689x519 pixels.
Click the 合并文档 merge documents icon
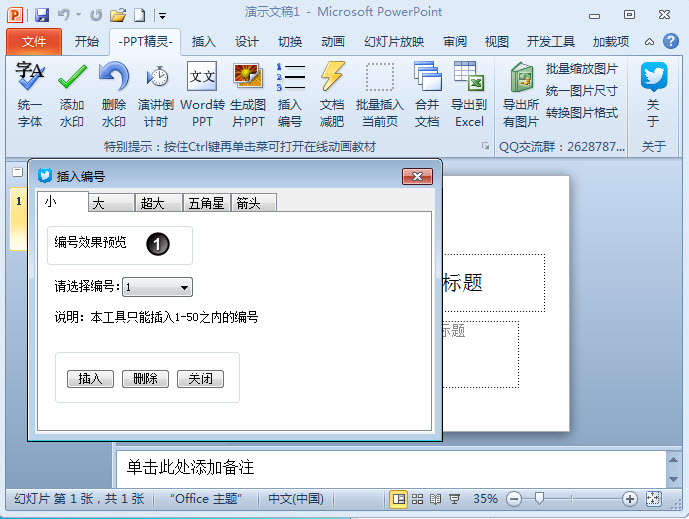(x=427, y=76)
